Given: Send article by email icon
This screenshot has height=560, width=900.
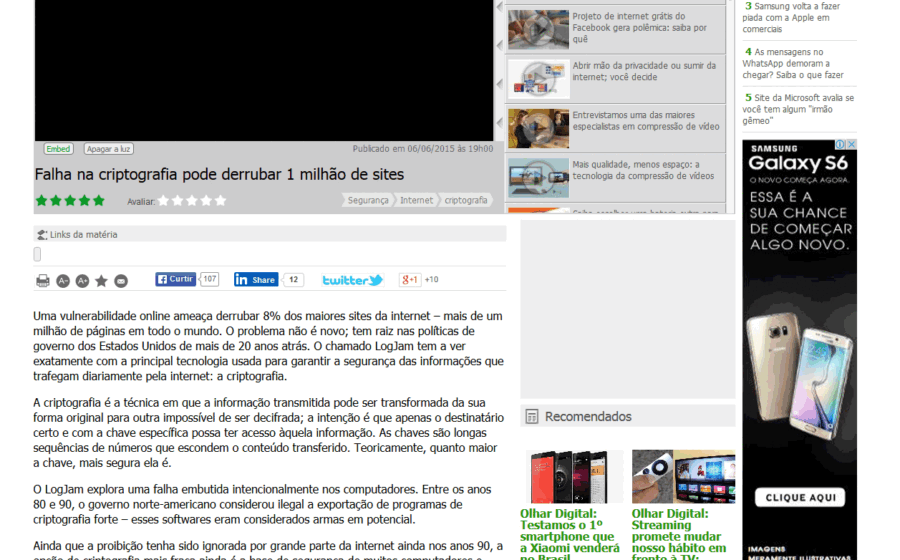Looking at the screenshot, I should pyautogui.click(x=121, y=281).
